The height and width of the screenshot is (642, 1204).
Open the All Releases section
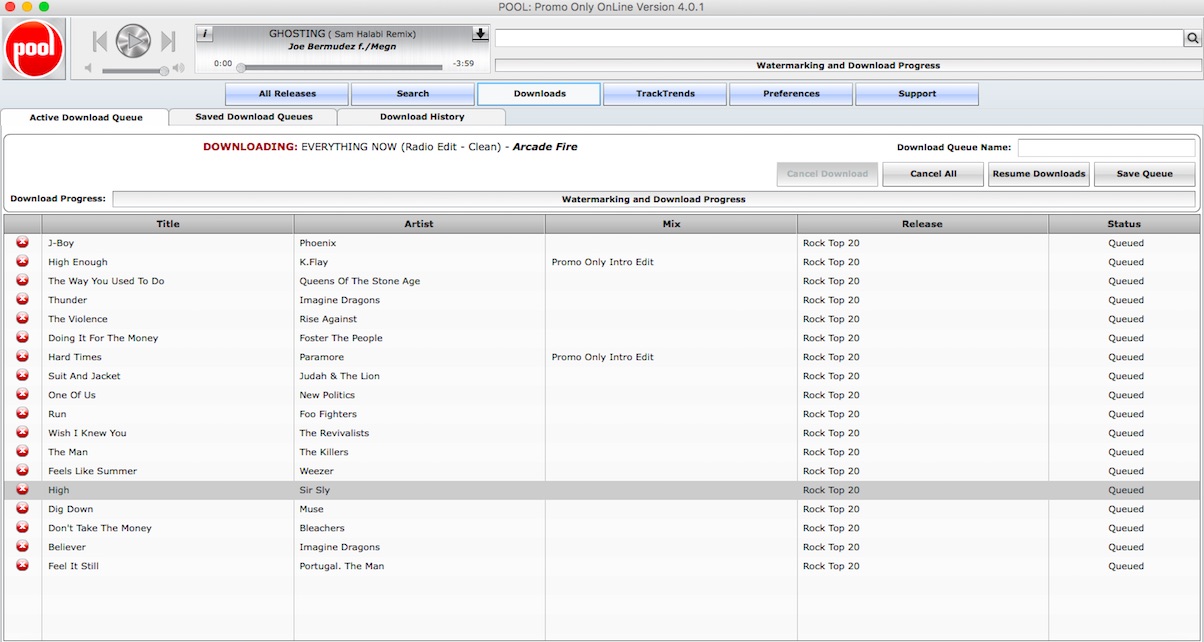click(287, 94)
